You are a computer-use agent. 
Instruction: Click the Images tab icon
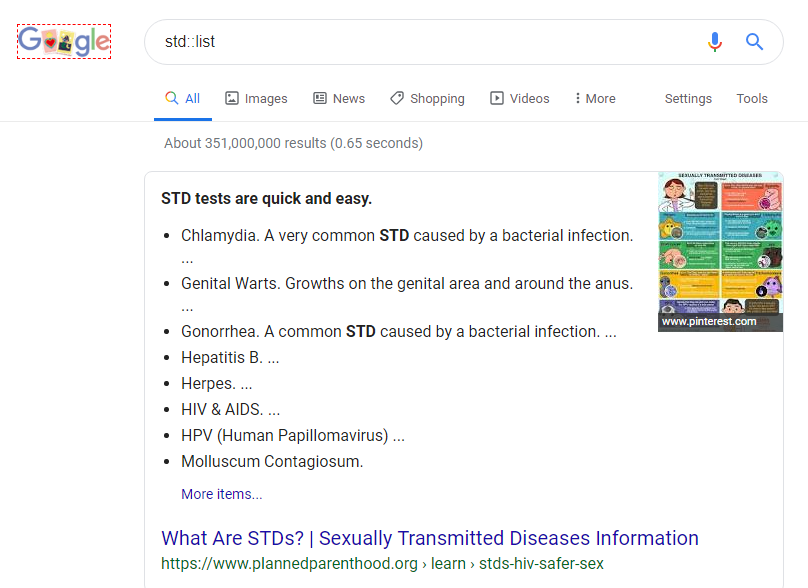point(232,98)
